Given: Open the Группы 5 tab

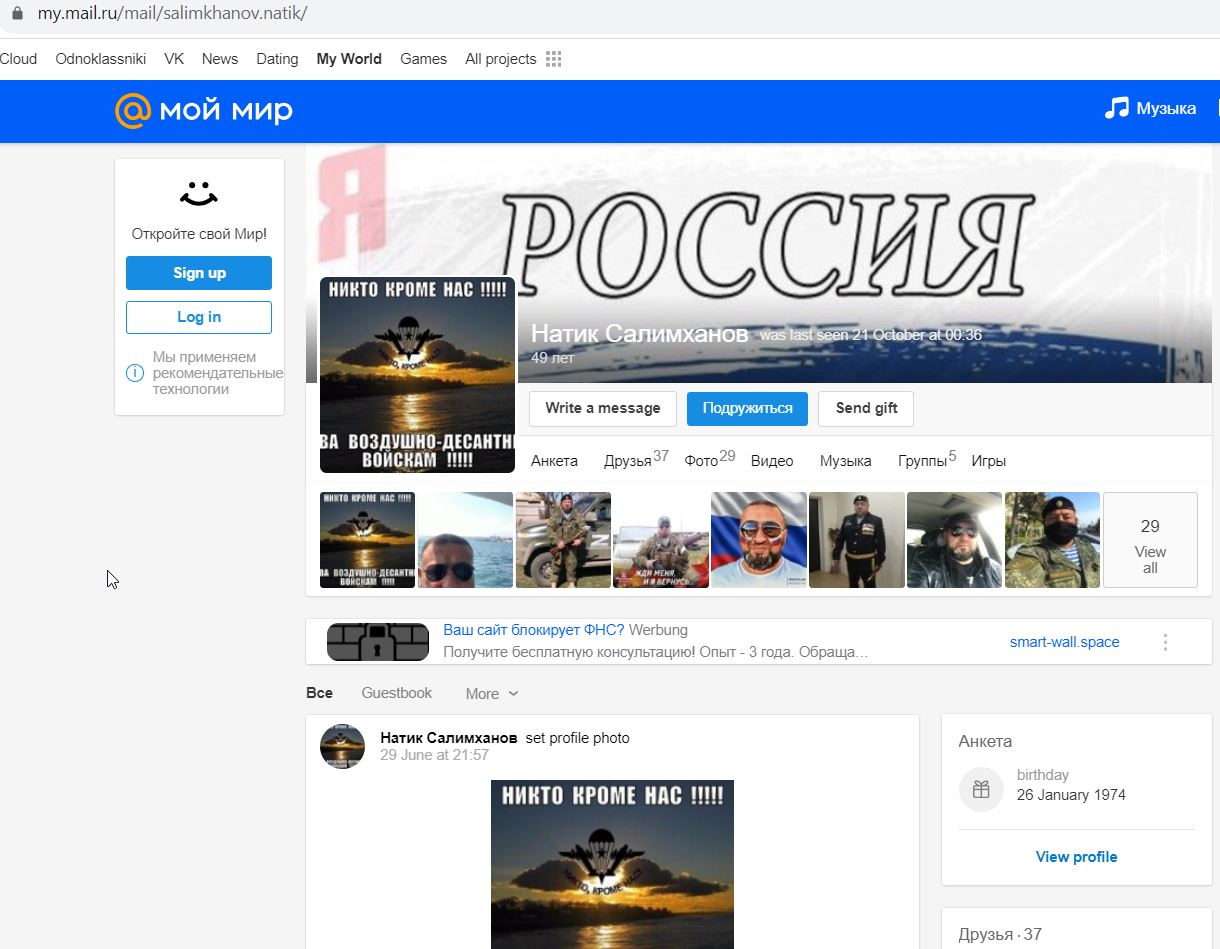Looking at the screenshot, I should pyautogui.click(x=927, y=460).
